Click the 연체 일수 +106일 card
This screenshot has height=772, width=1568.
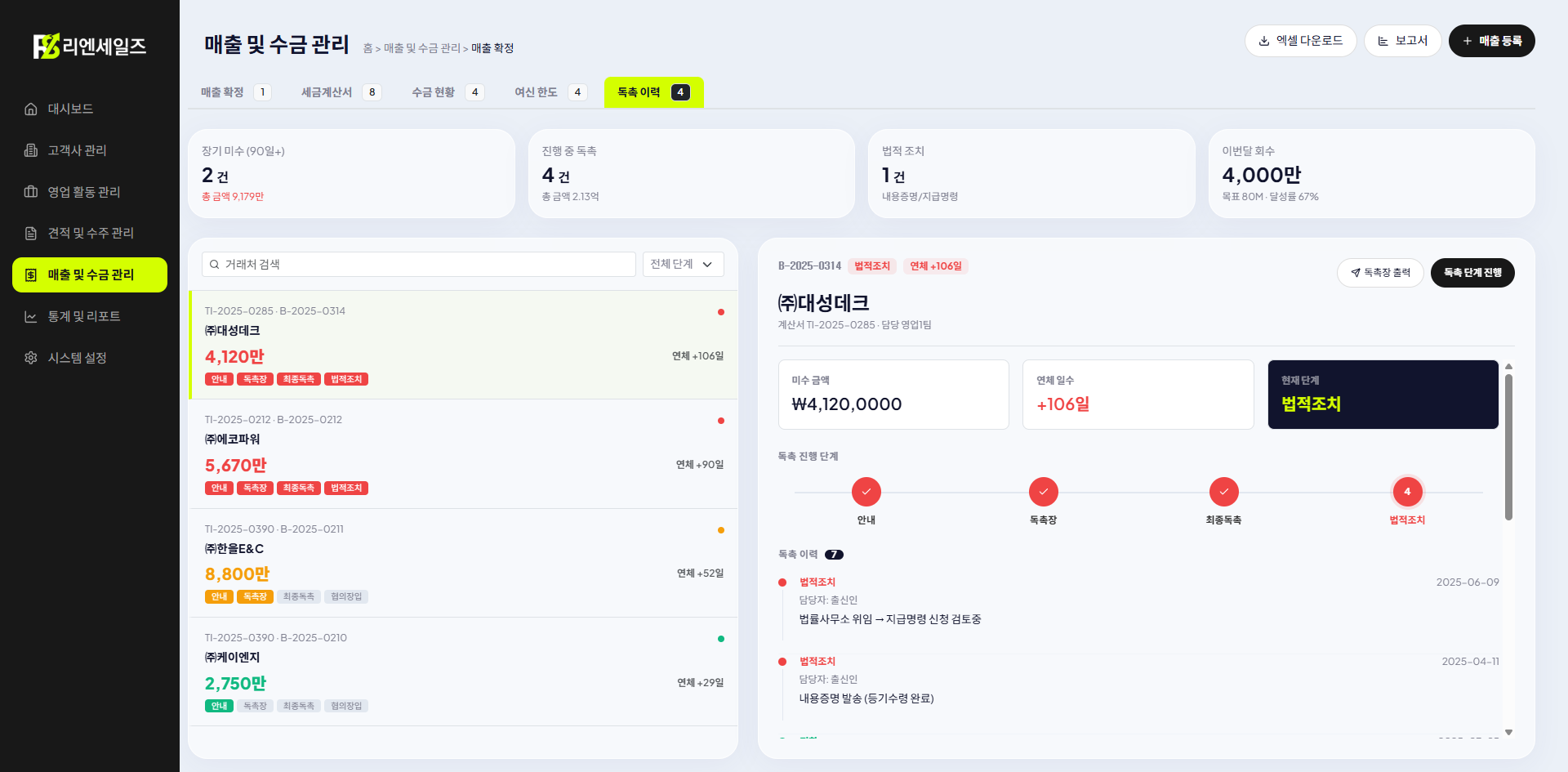tap(1138, 395)
